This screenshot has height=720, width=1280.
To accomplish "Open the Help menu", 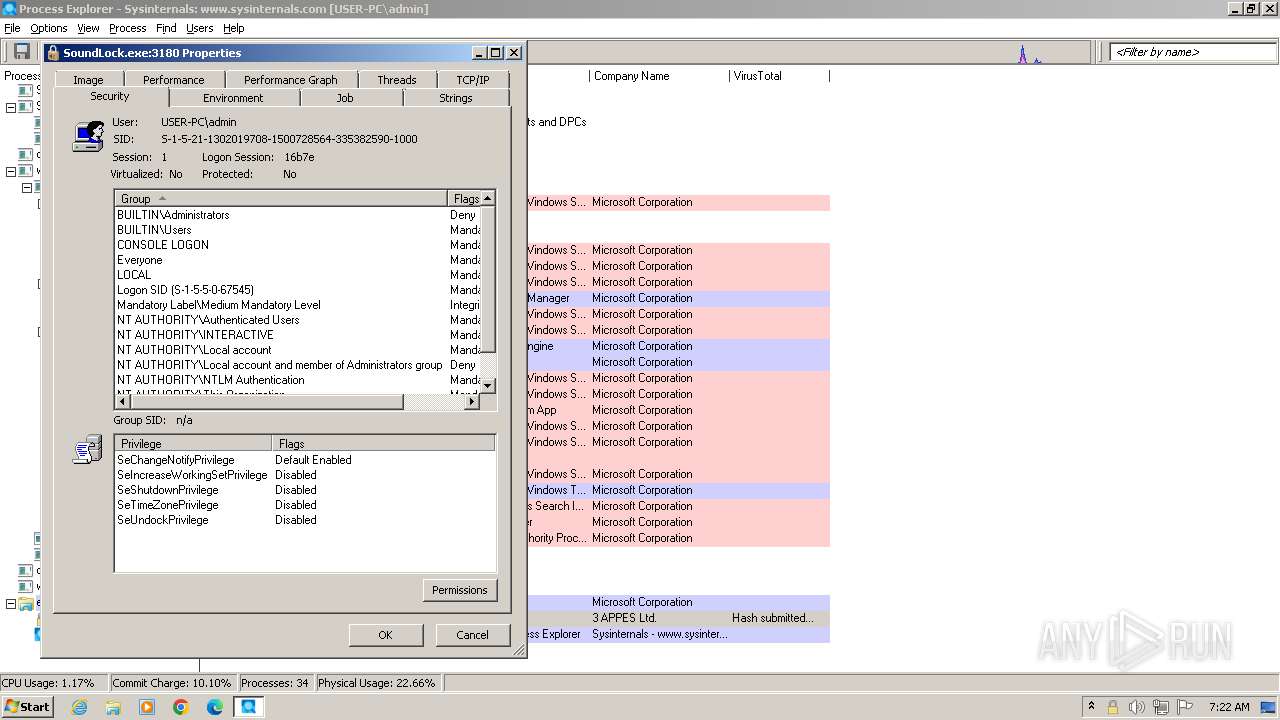I will tap(233, 28).
